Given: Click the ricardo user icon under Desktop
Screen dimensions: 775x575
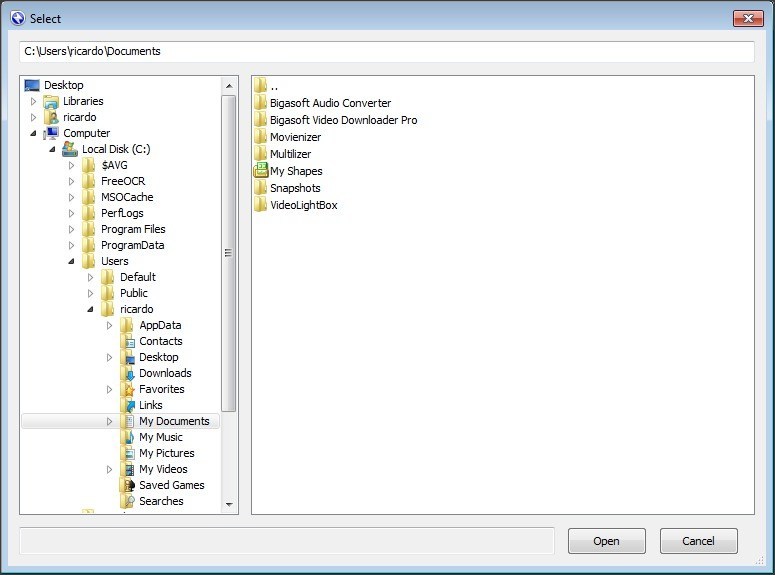Looking at the screenshot, I should coord(51,118).
